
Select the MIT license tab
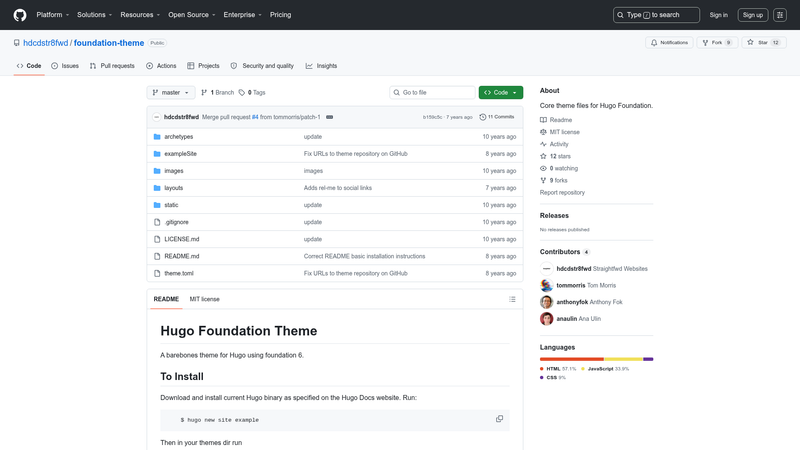click(x=205, y=299)
